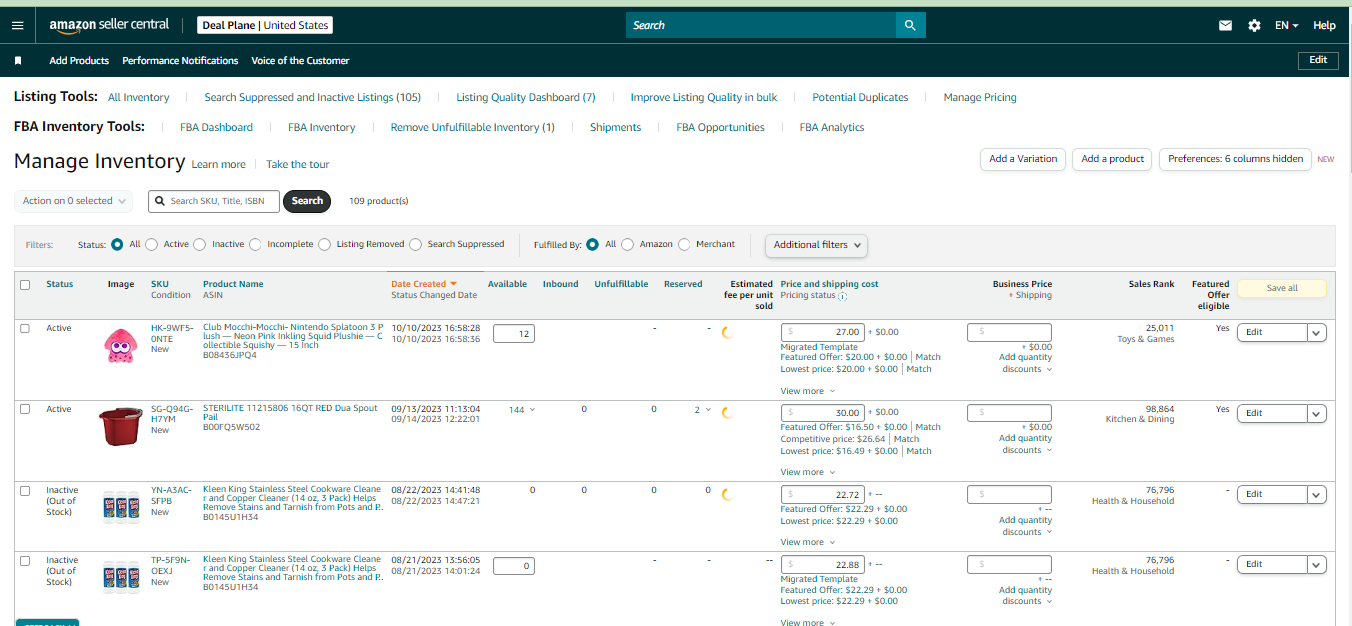The height and width of the screenshot is (626, 1352).
Task: Select Fulfilled By Amazon radio
Action: [x=627, y=244]
